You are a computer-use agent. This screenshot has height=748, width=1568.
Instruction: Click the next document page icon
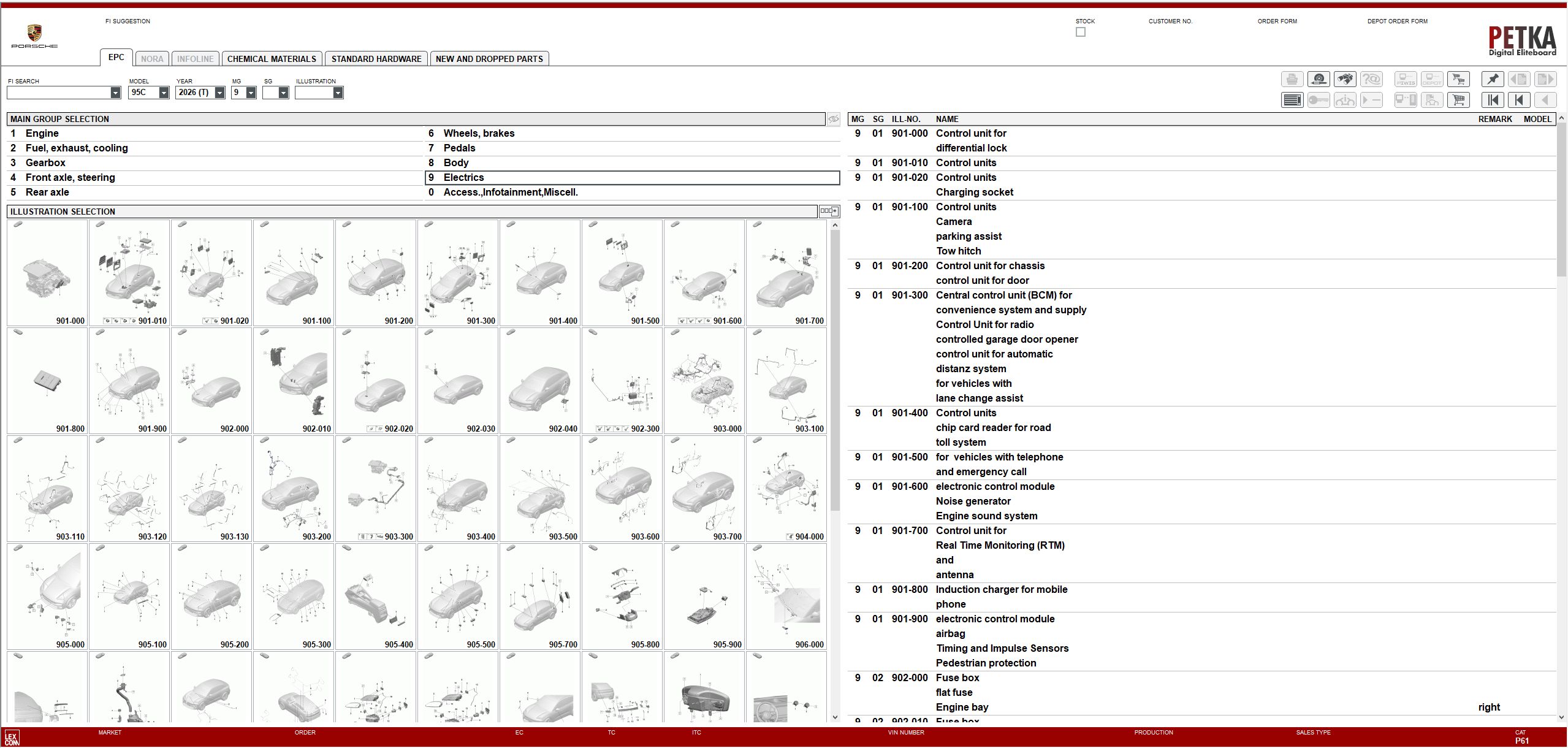click(x=1545, y=79)
